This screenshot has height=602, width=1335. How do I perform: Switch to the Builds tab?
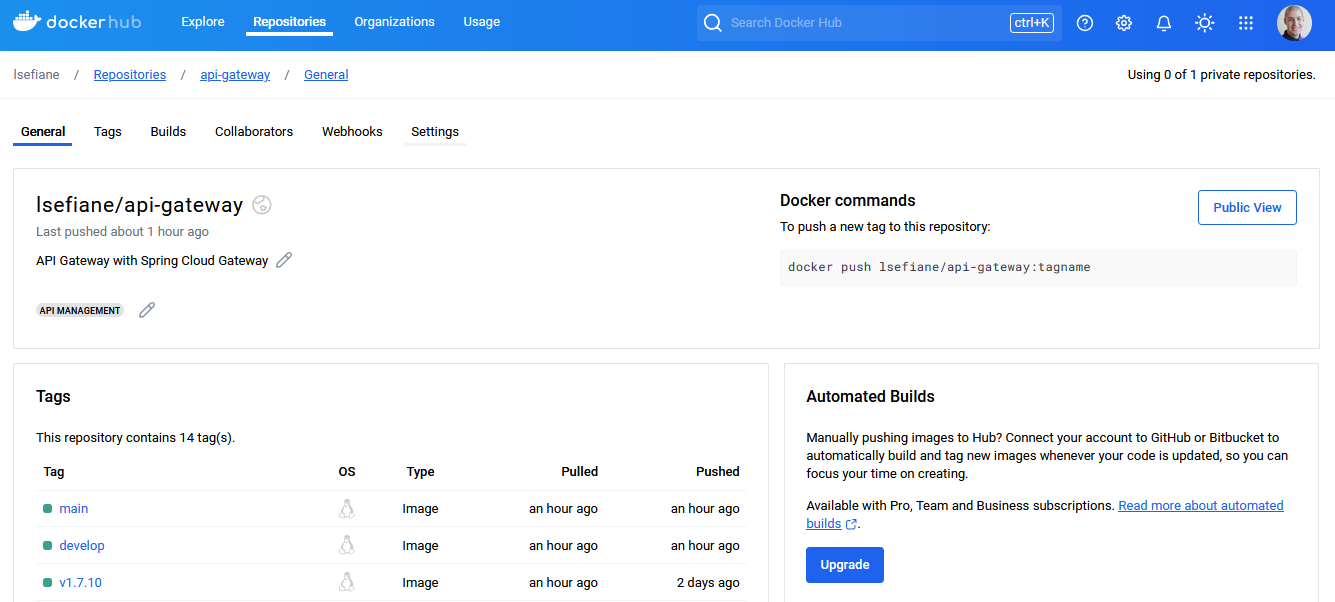168,132
